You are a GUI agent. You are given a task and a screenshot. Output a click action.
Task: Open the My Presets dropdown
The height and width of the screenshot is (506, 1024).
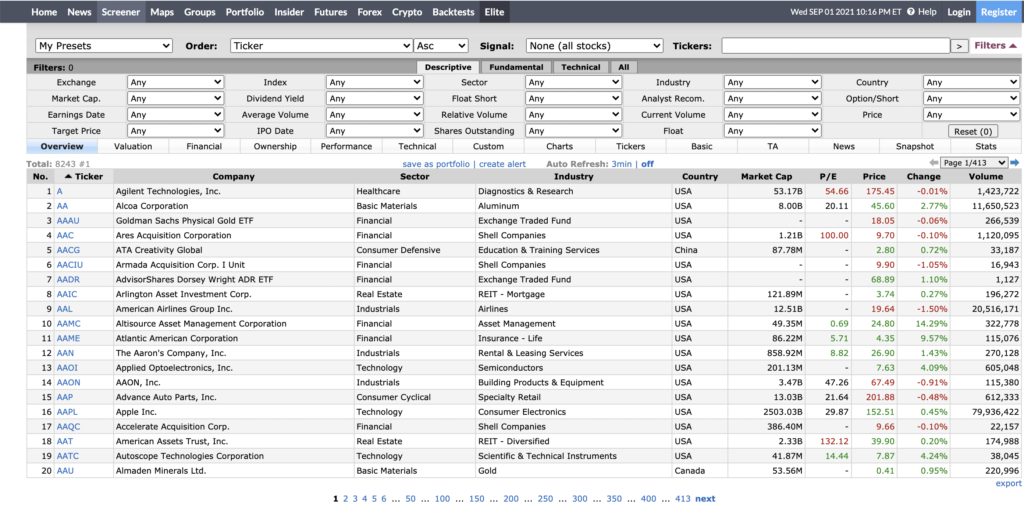104,46
